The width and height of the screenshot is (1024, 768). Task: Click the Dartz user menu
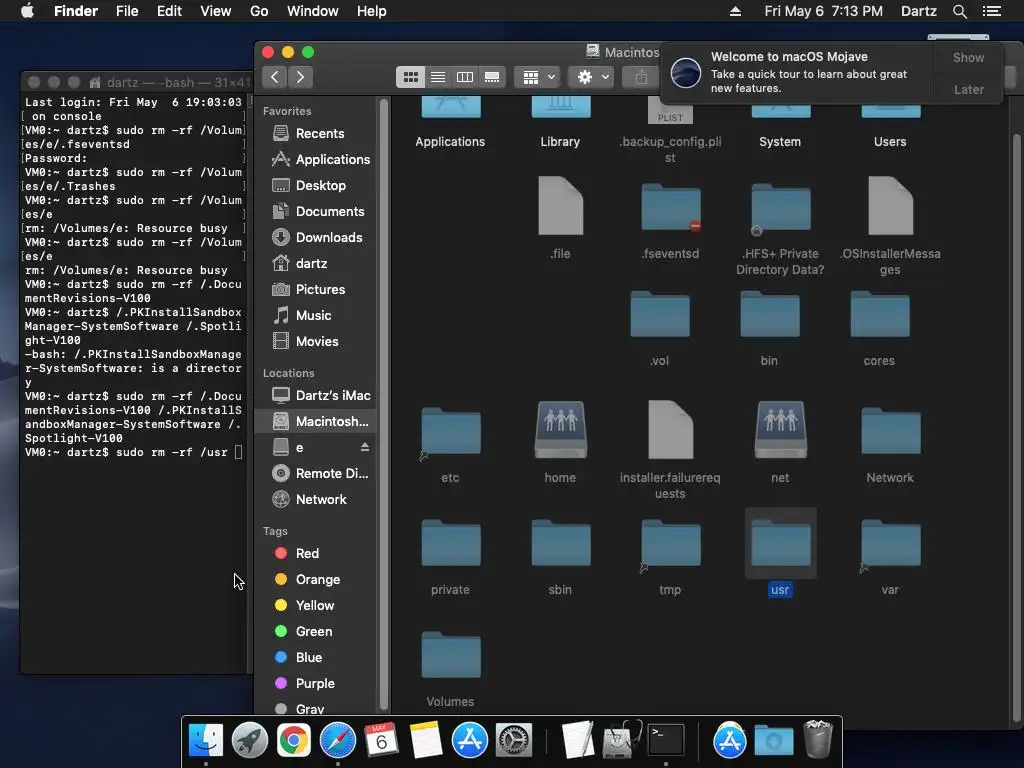(x=919, y=11)
